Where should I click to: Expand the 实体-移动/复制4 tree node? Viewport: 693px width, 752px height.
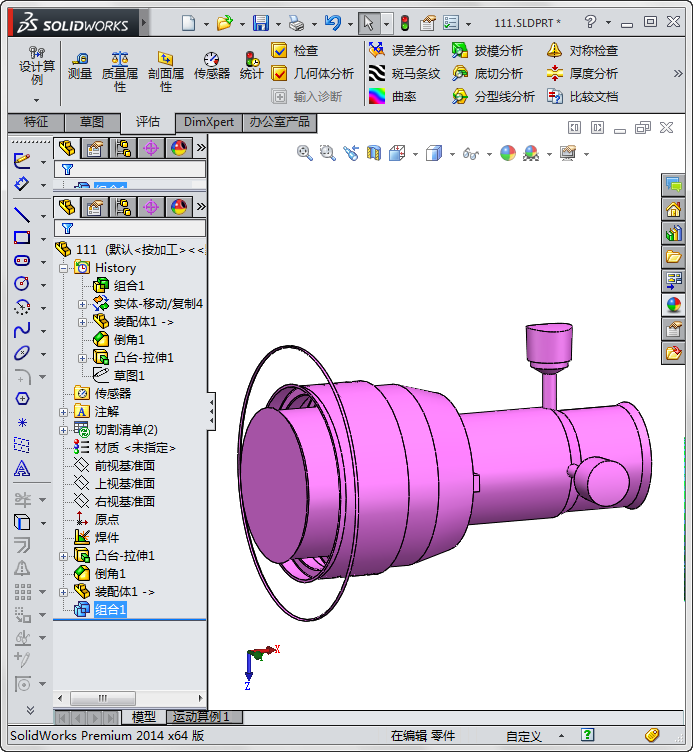(x=83, y=304)
